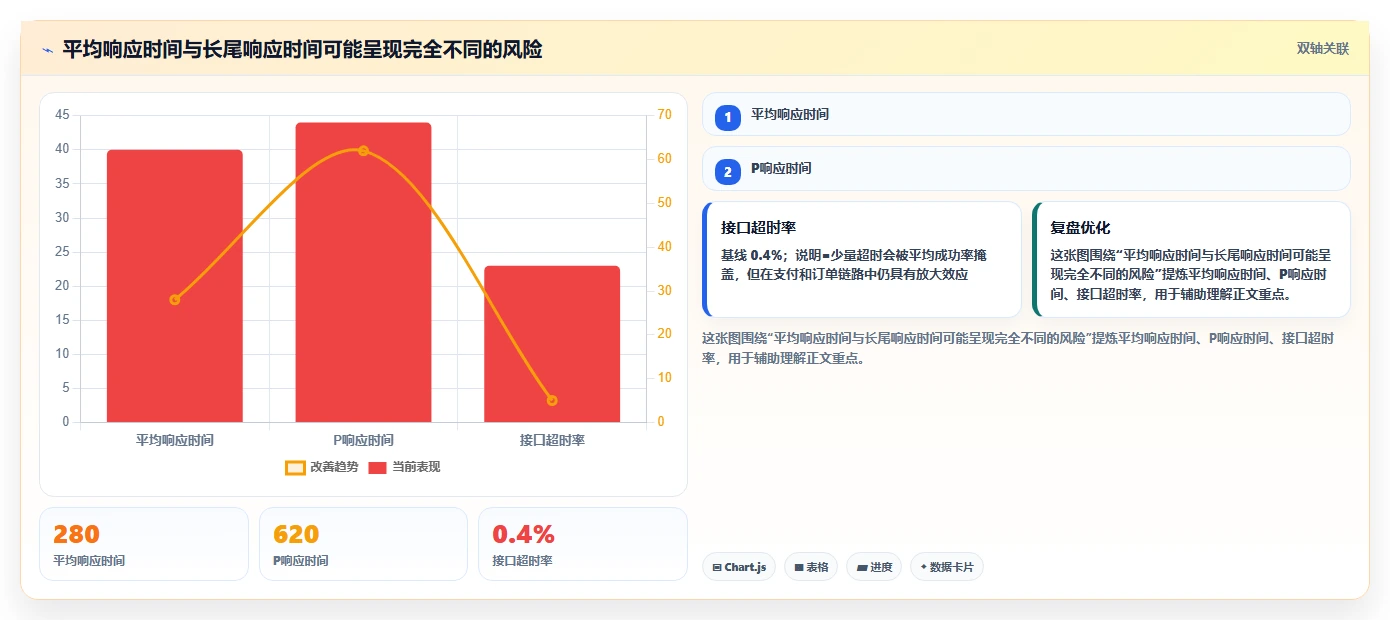Click the 双轴关联 label in header
The width and height of the screenshot is (1390, 620).
pyautogui.click(x=1323, y=49)
